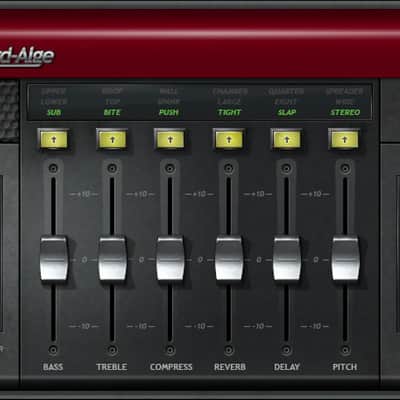Click the green STEREO mode text
Screen dimensions: 400x400
(345, 112)
